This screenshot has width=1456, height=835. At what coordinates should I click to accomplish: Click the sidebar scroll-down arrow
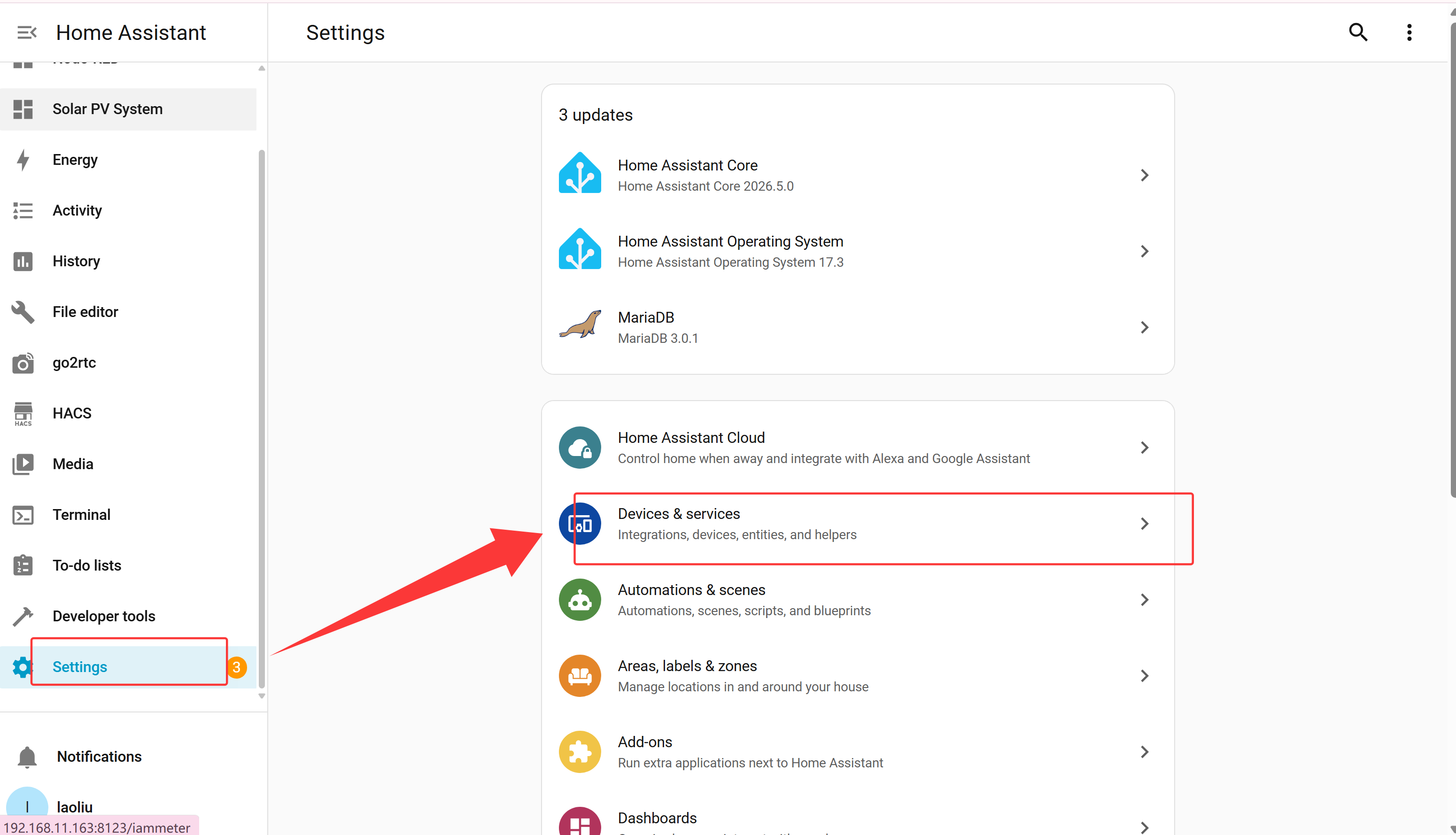coord(262,696)
